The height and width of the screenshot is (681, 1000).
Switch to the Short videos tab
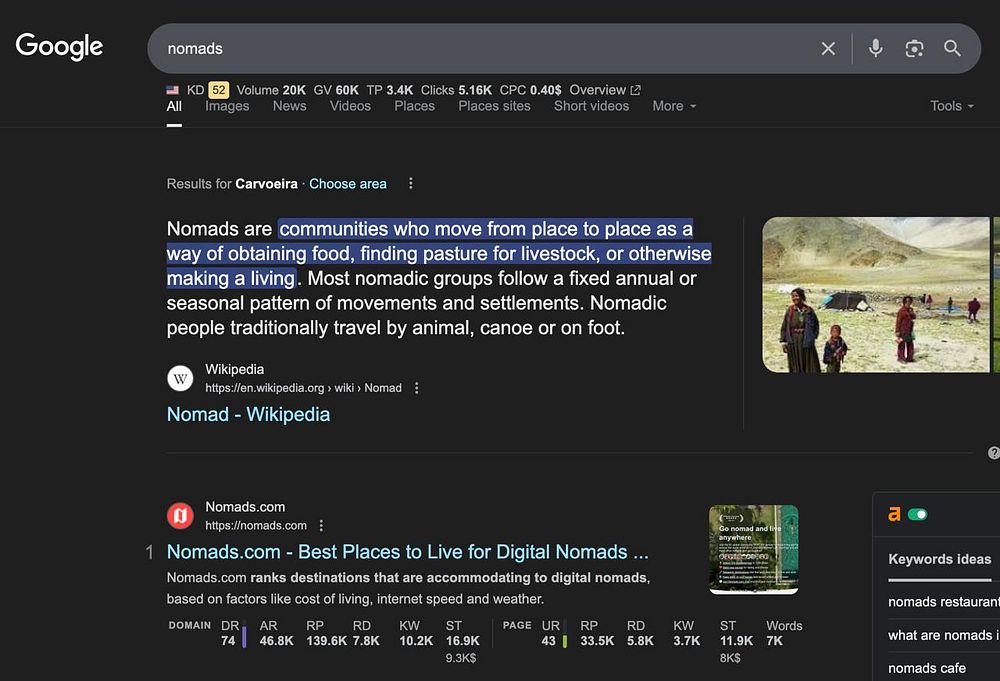[x=591, y=106]
